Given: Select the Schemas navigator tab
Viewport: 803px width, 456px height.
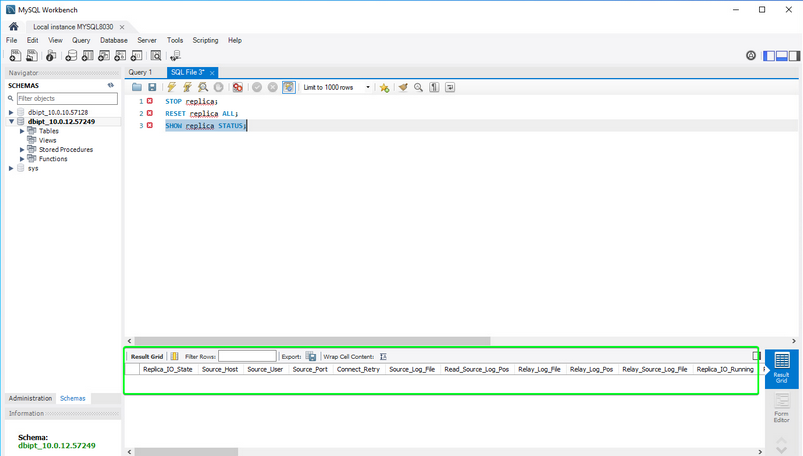Looking at the screenshot, I should coord(73,398).
